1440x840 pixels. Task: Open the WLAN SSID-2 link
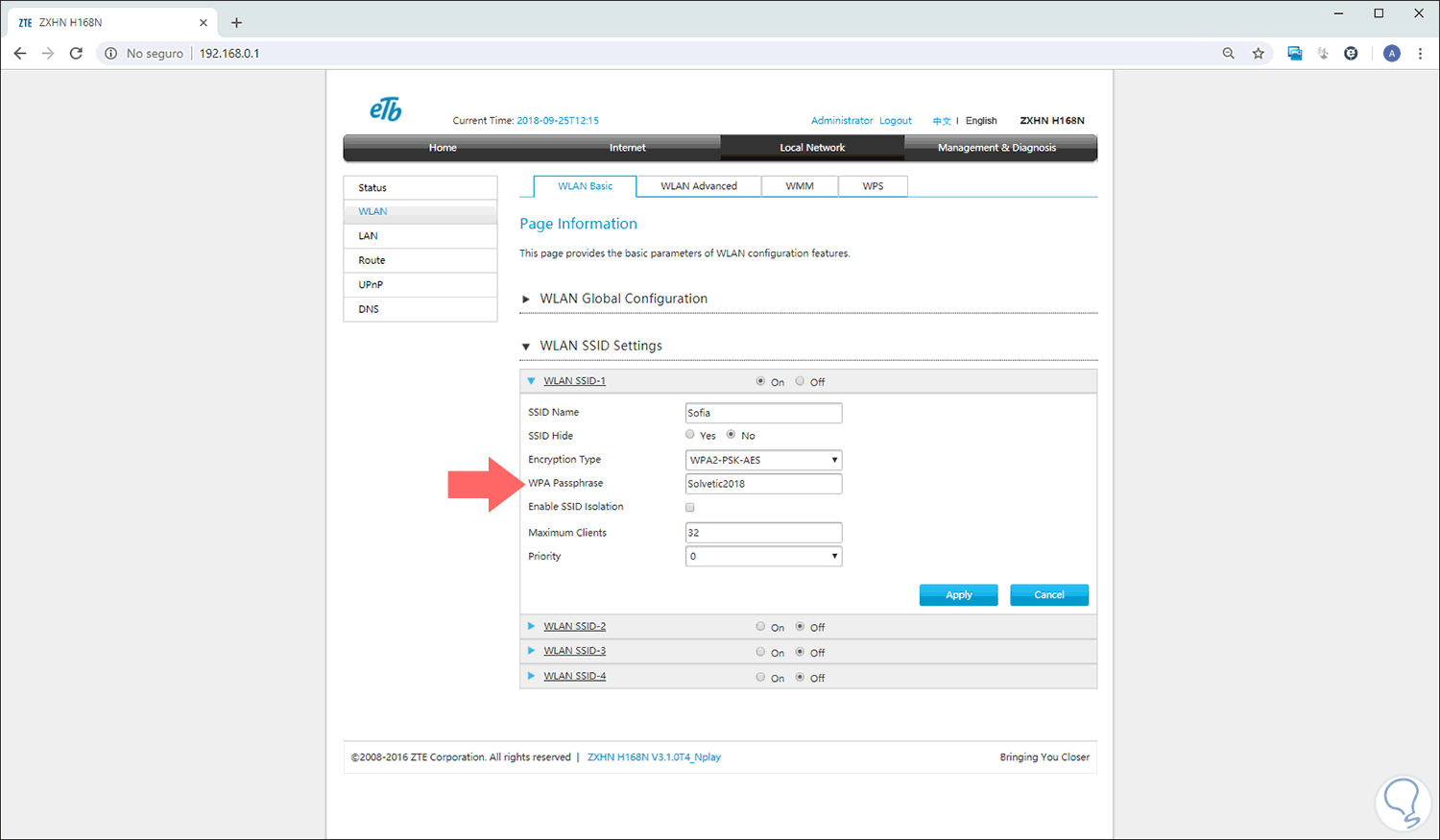[575, 627]
